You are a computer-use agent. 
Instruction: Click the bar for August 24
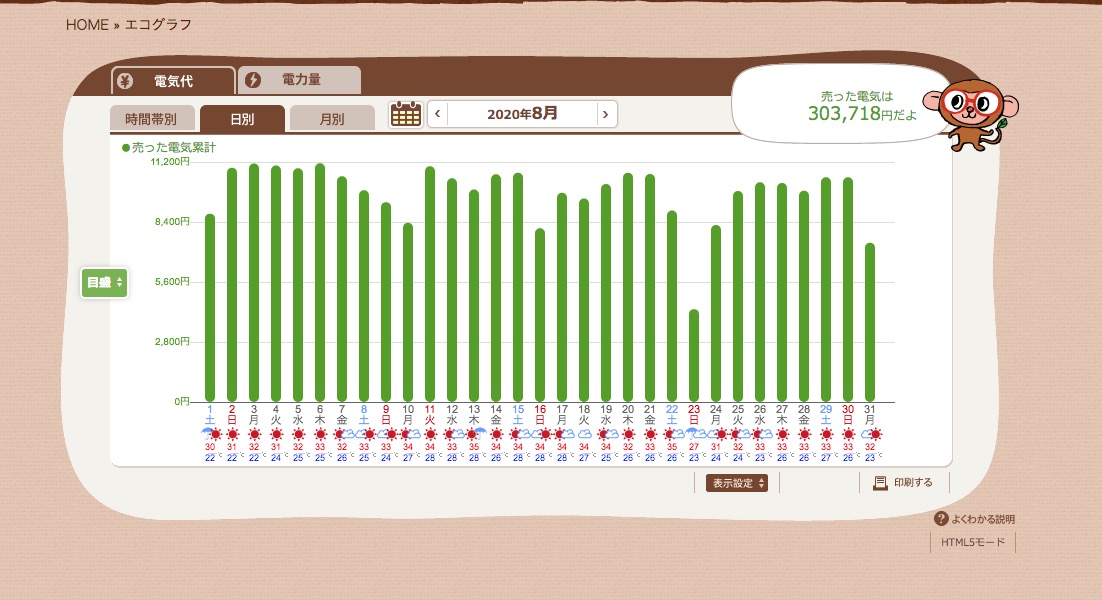pyautogui.click(x=715, y=313)
